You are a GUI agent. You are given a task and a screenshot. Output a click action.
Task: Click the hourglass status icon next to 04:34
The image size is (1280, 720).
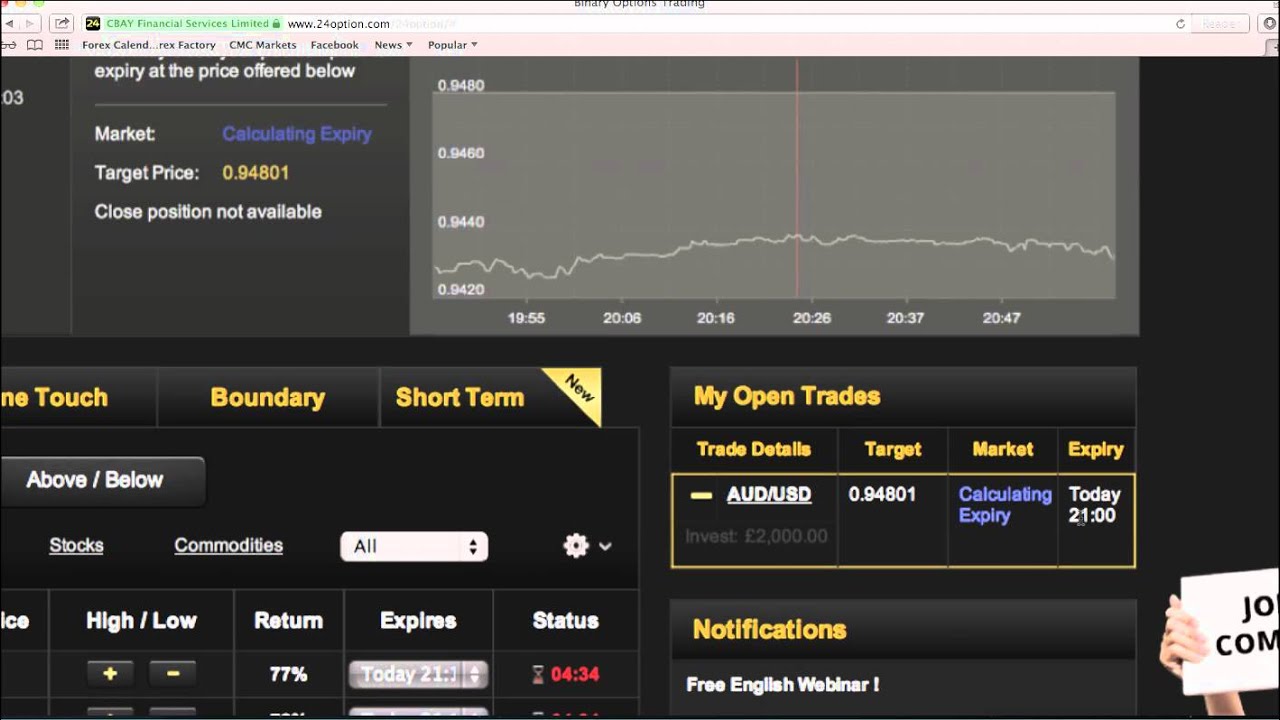[x=538, y=675]
